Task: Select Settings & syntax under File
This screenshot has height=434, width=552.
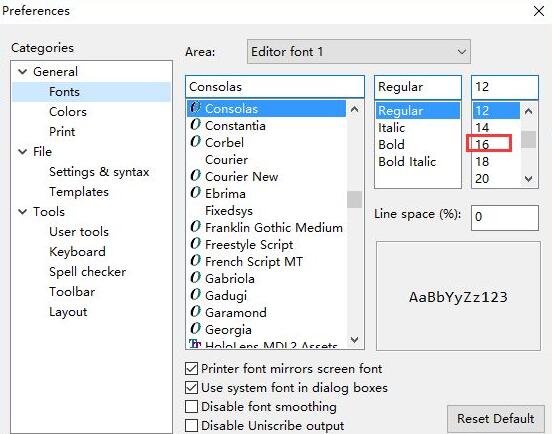Action: tap(99, 172)
